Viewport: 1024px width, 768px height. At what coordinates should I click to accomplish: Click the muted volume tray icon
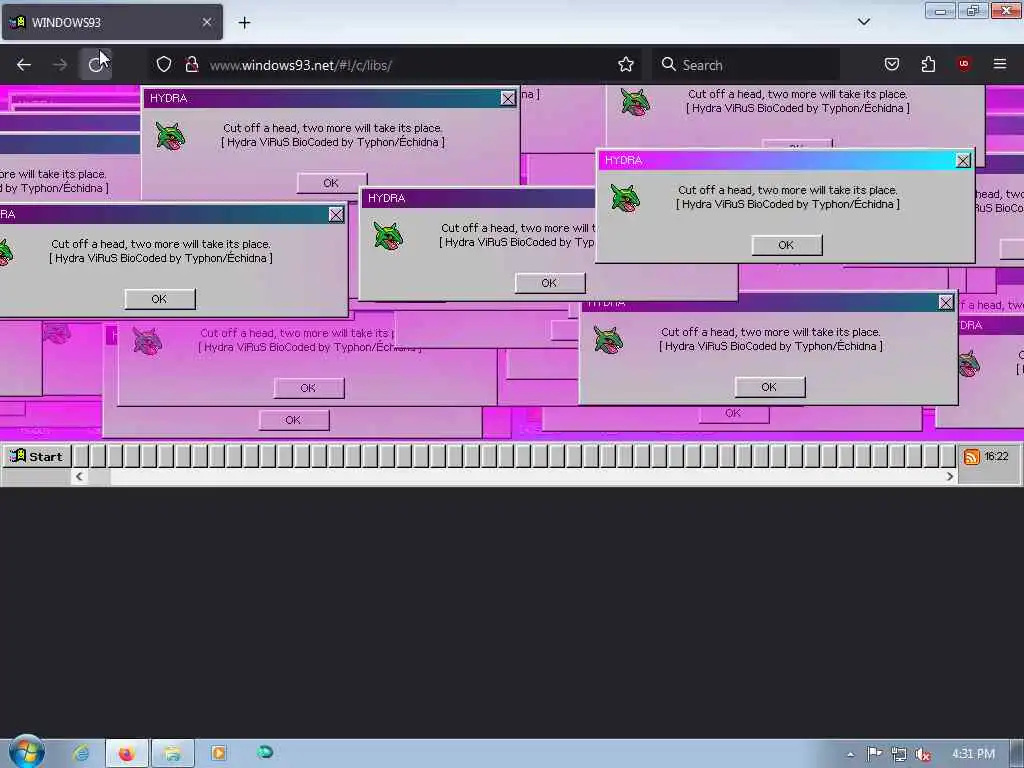click(923, 755)
